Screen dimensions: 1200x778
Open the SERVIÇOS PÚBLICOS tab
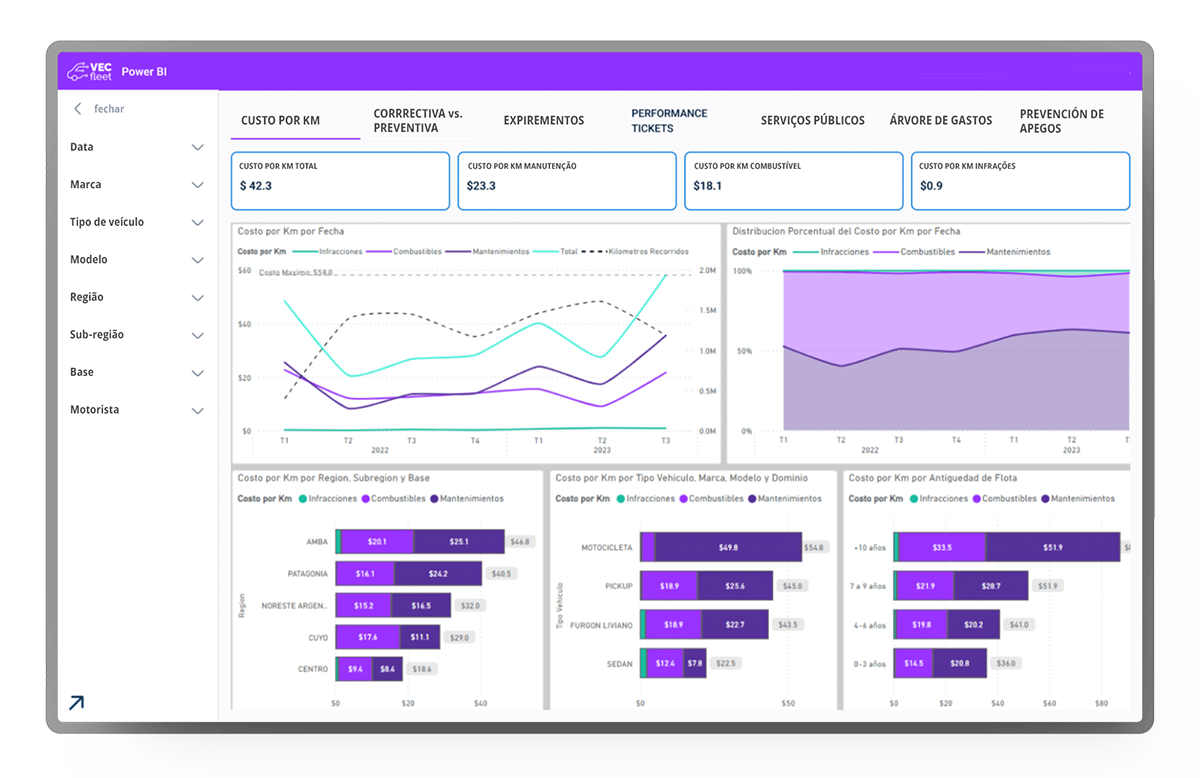pos(812,121)
